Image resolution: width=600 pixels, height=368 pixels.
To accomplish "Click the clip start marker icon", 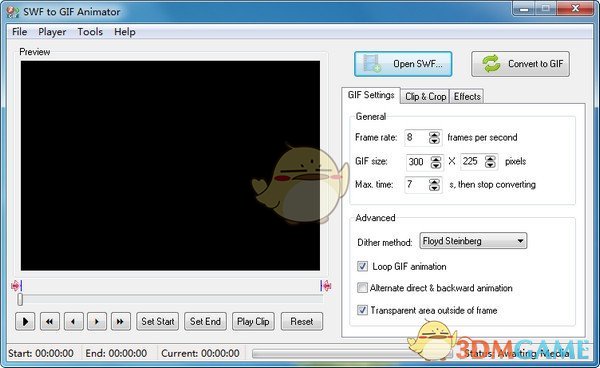I will click(16, 286).
